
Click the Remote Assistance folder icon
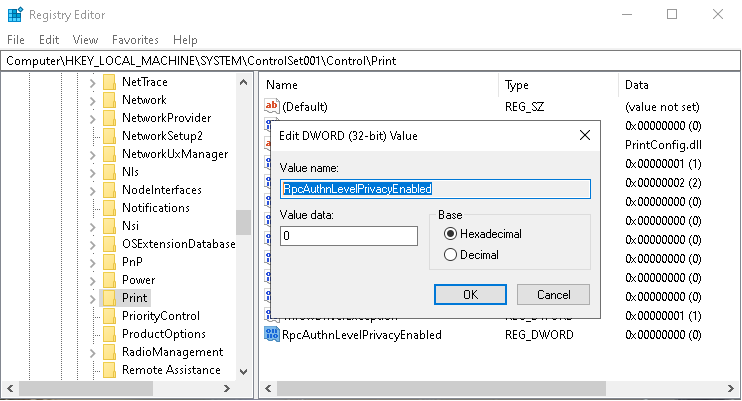coord(109,370)
